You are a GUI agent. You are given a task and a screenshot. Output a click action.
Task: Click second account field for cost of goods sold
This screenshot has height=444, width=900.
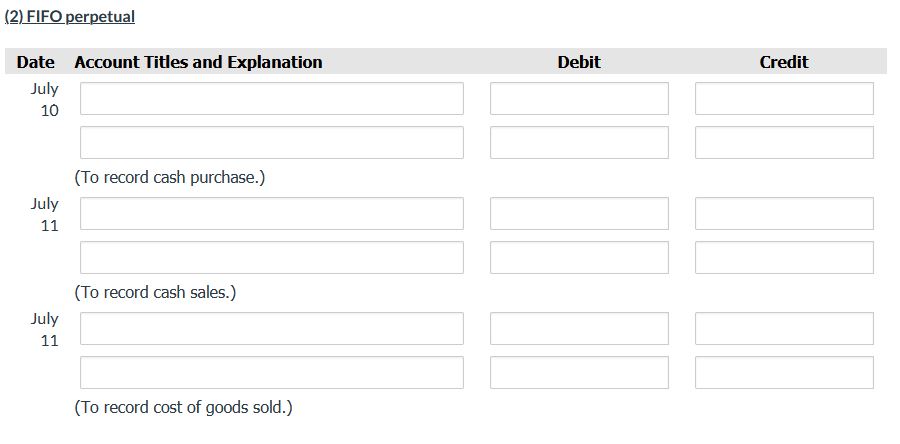[271, 373]
